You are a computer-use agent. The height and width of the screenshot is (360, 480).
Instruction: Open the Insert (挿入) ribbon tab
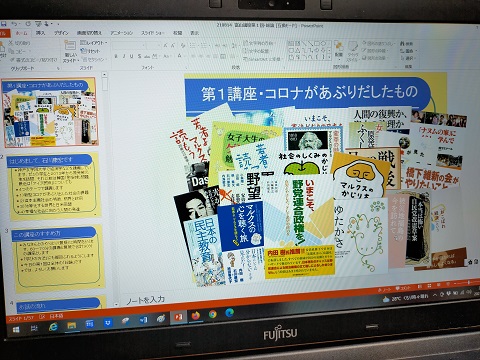click(40, 33)
